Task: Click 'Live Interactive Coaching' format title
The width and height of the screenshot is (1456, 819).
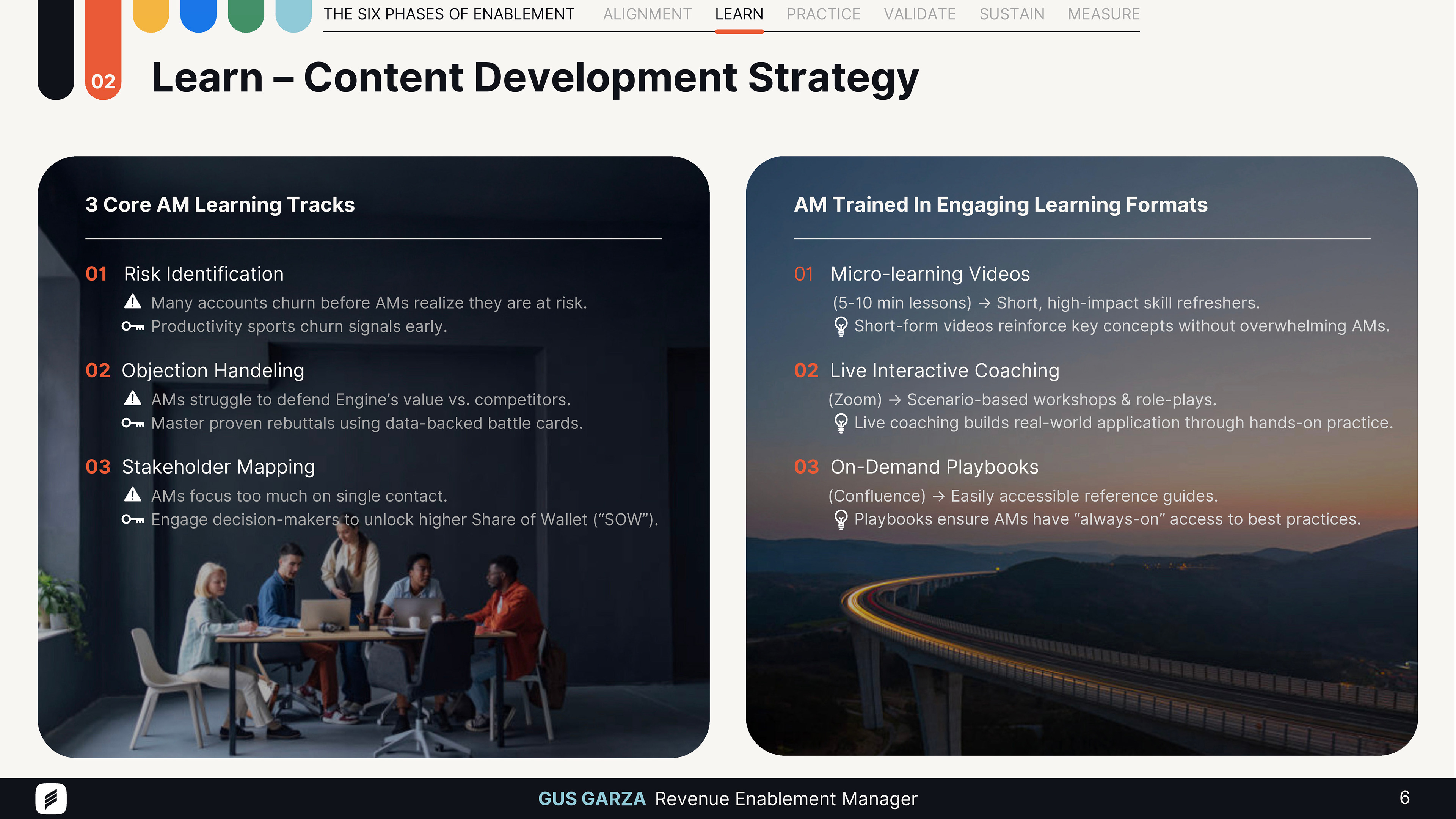Action: click(945, 370)
